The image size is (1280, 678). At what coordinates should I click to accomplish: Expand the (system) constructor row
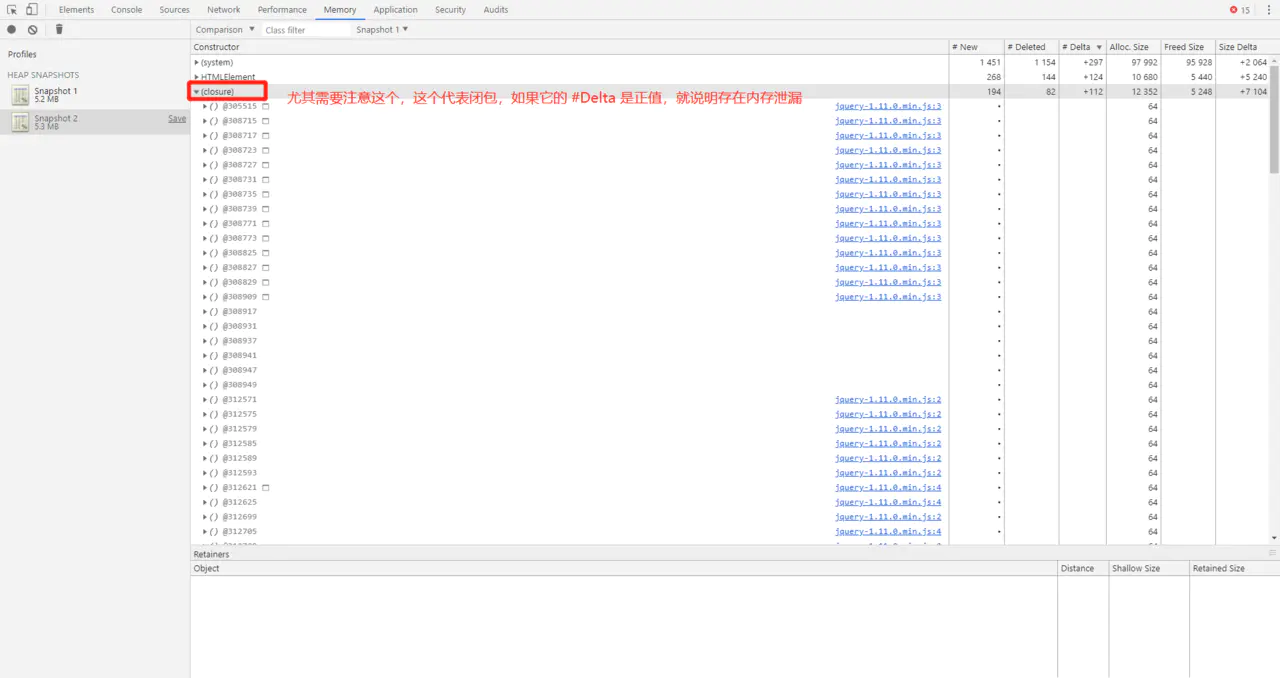(x=197, y=62)
